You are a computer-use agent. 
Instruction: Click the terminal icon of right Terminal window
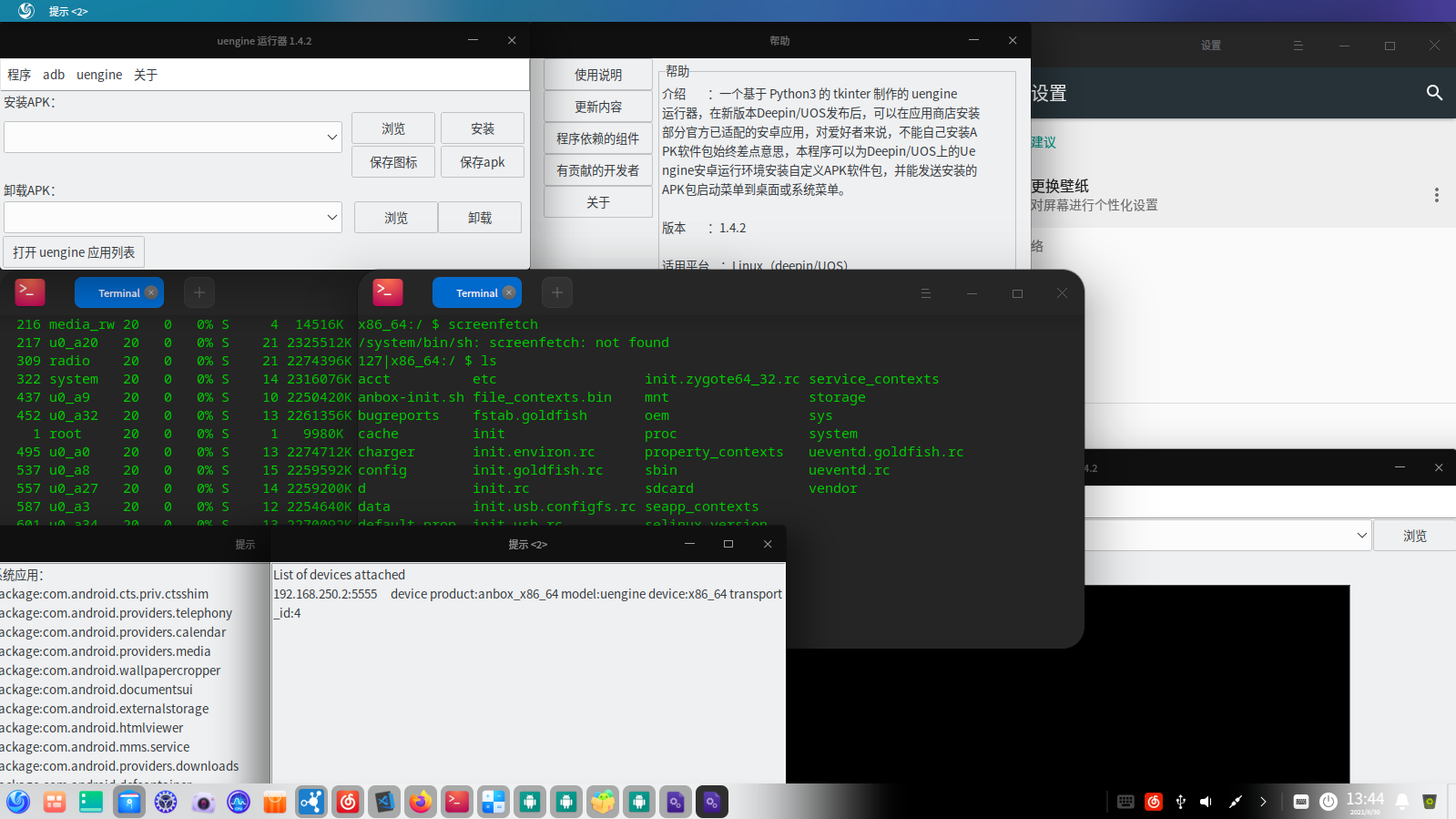click(x=388, y=292)
